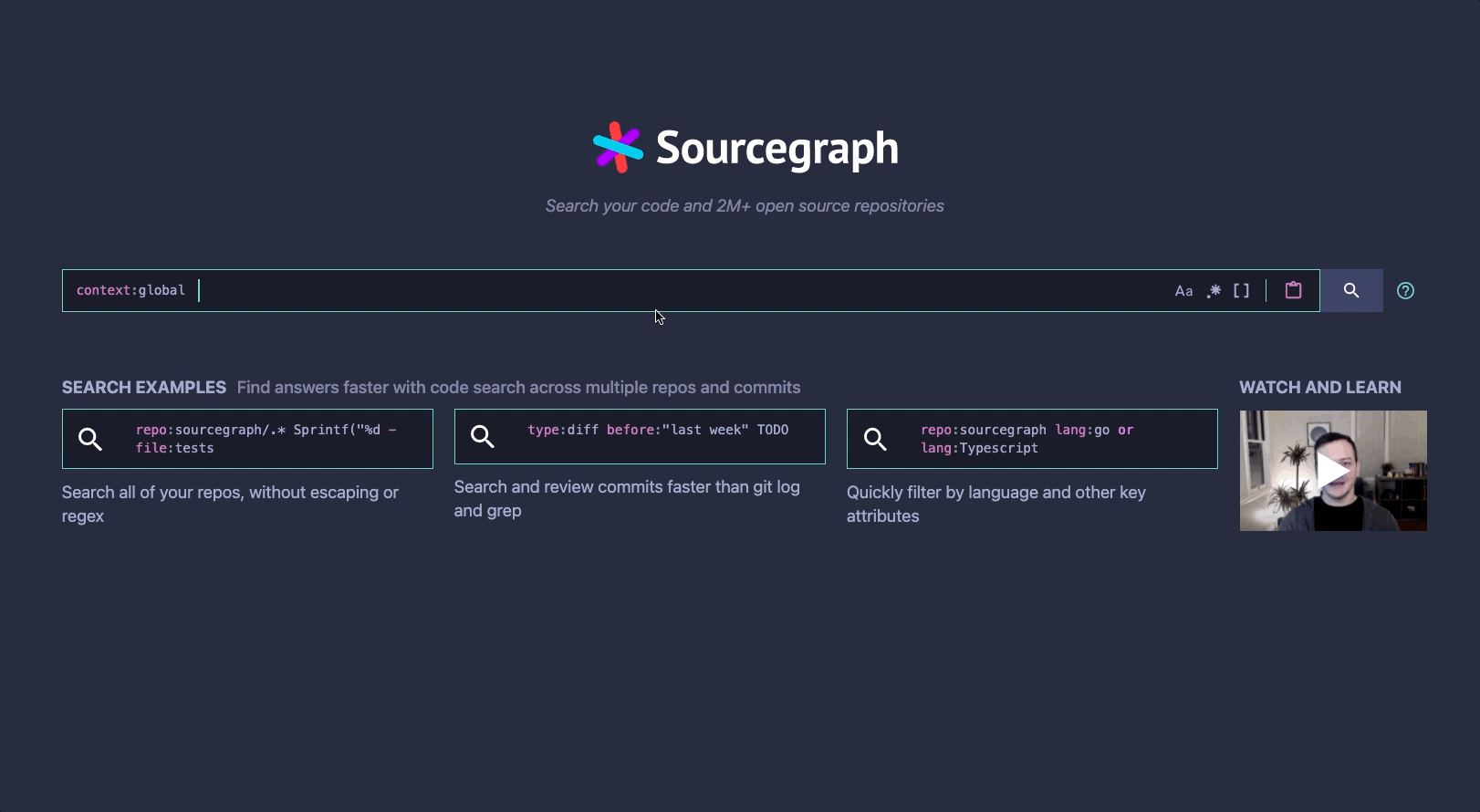The width and height of the screenshot is (1480, 812).
Task: Toggle structural search brackets button
Action: (x=1242, y=291)
